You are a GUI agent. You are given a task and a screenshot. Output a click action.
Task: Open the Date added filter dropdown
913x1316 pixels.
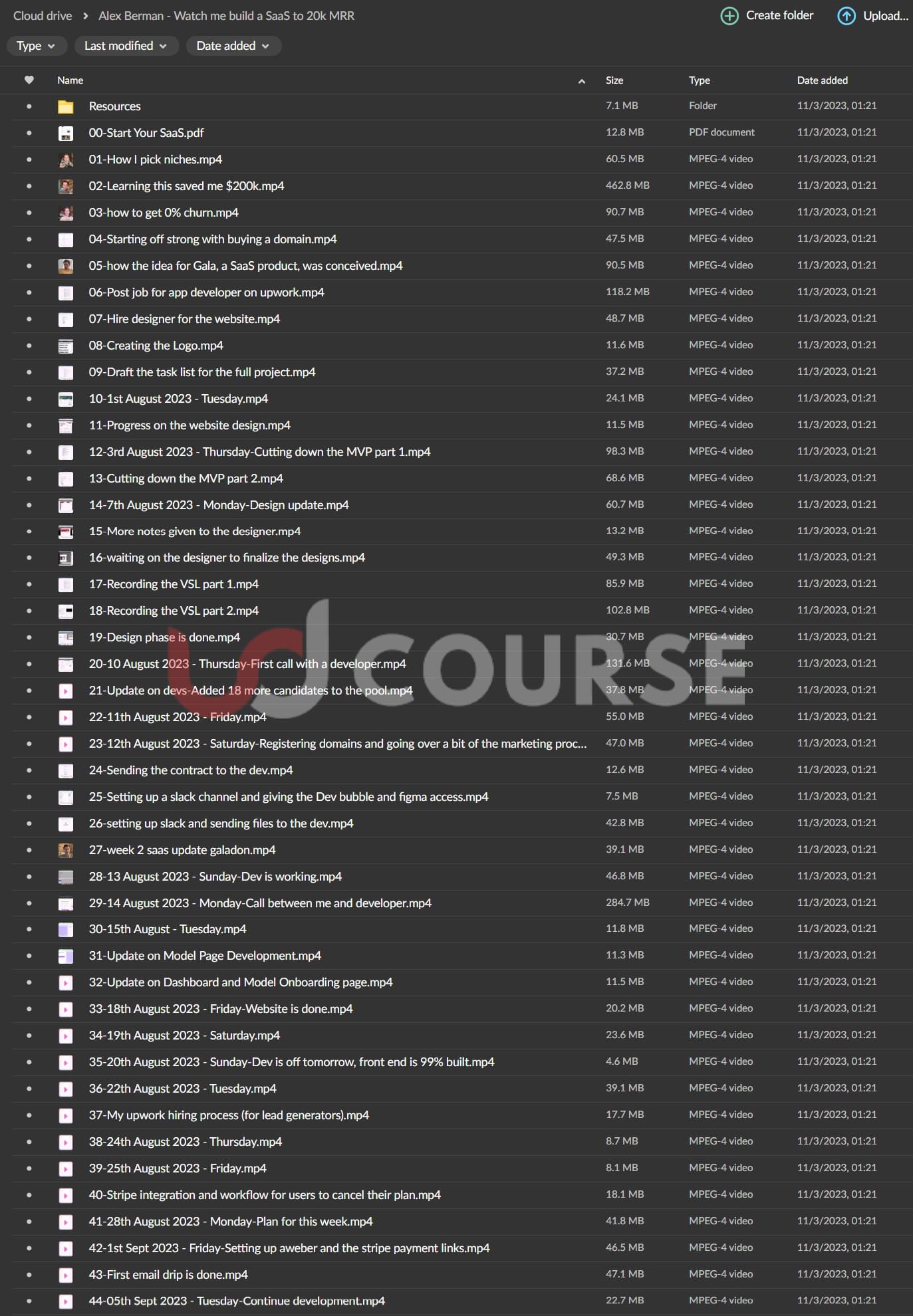pos(233,46)
